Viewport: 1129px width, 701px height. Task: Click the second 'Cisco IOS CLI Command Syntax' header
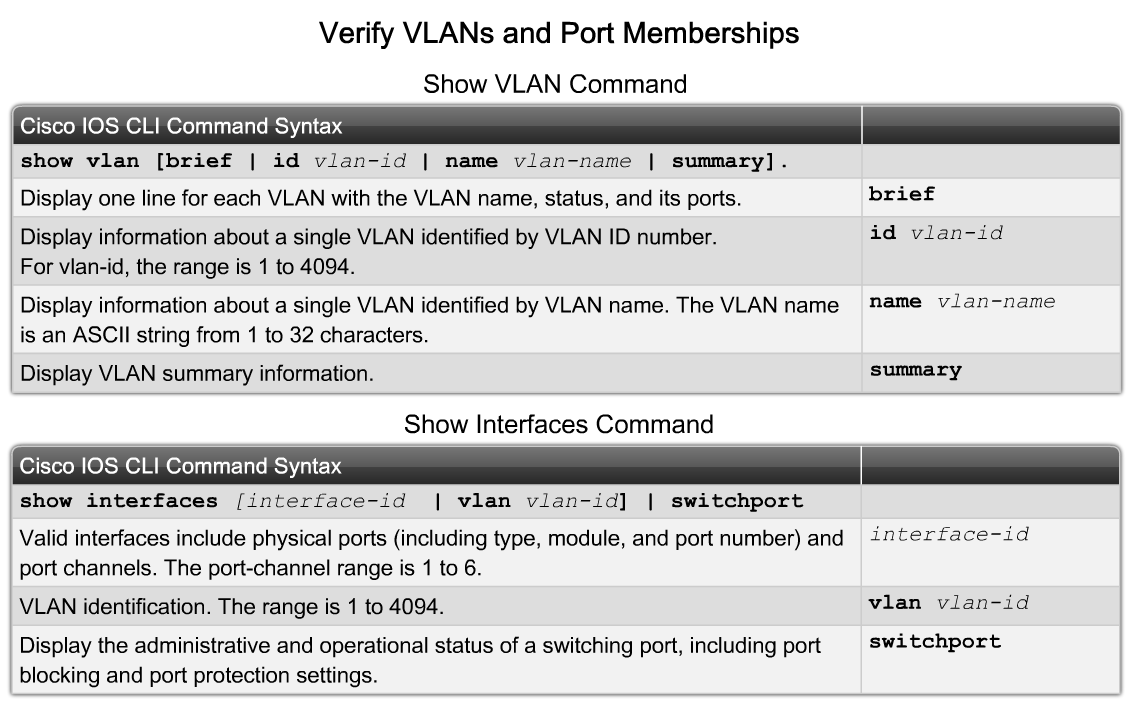[x=180, y=466]
